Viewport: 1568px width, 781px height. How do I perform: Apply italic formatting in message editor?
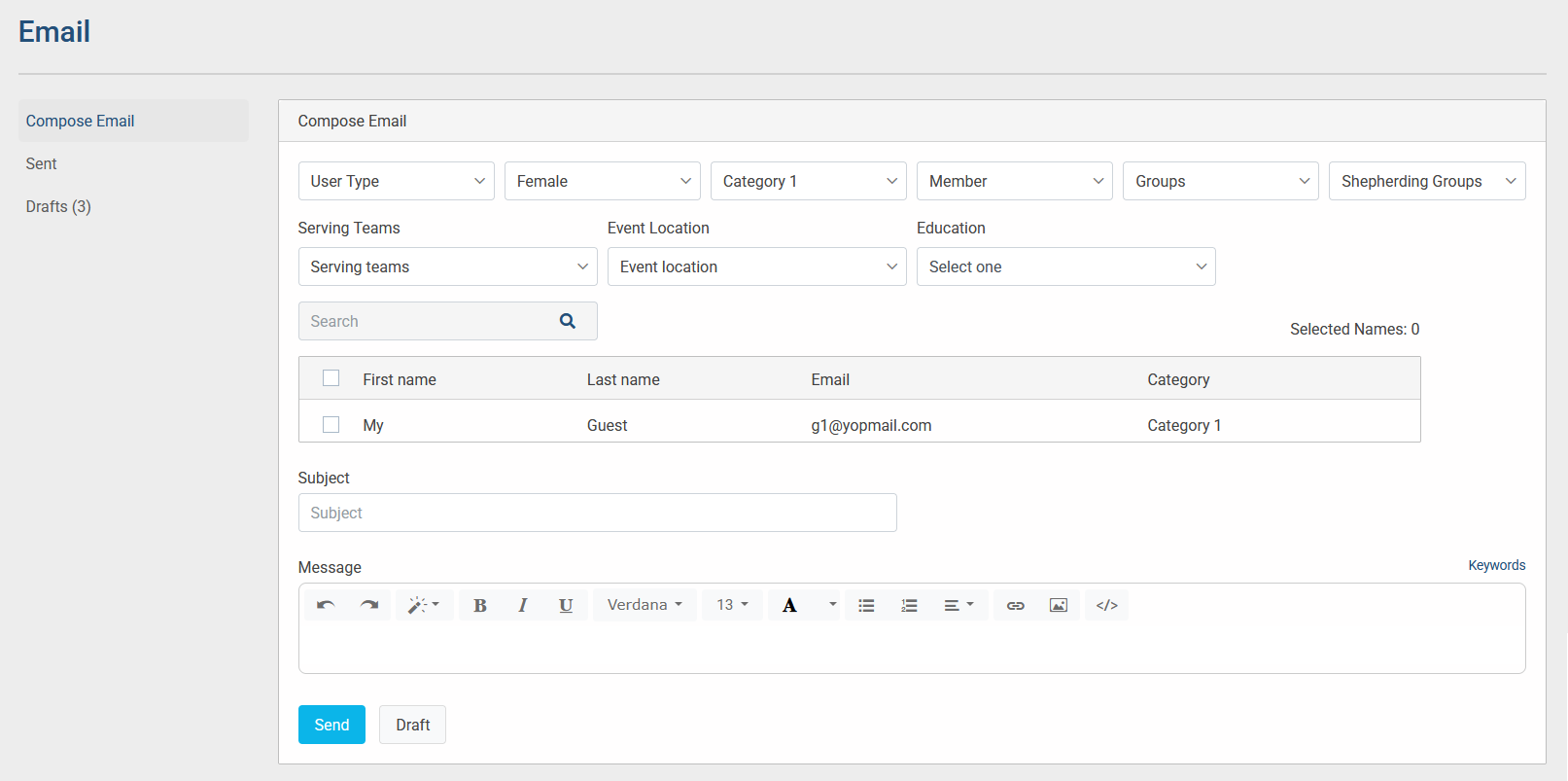[x=523, y=605]
